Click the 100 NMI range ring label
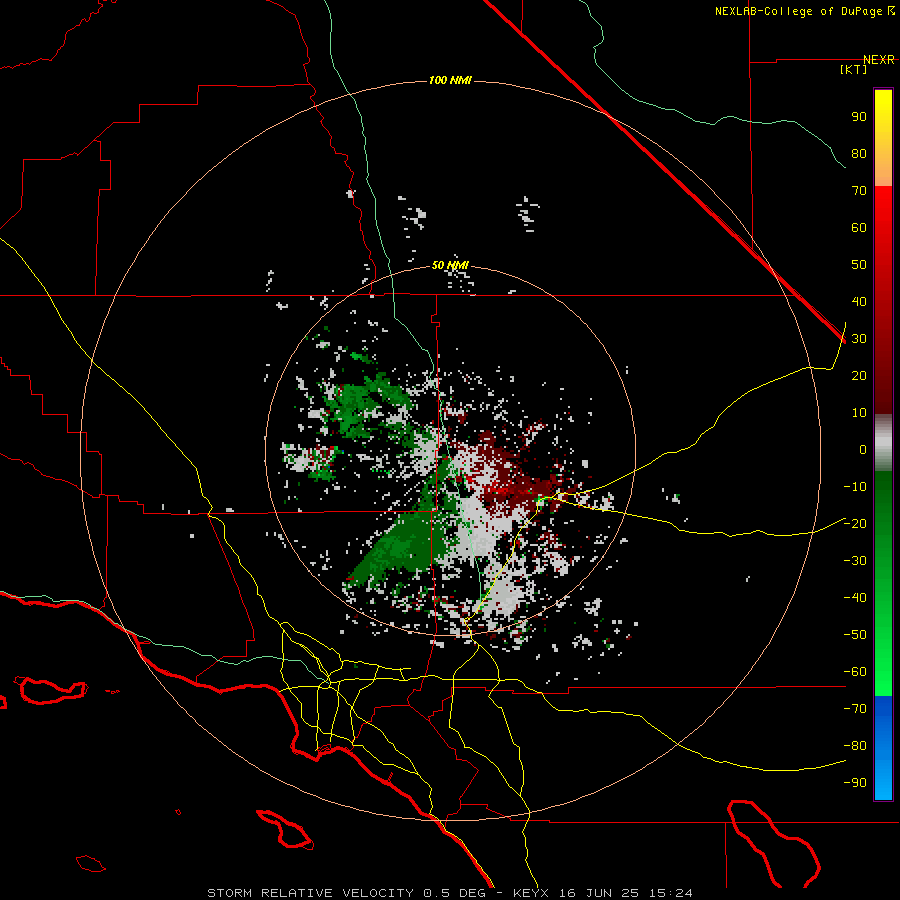 [450, 80]
